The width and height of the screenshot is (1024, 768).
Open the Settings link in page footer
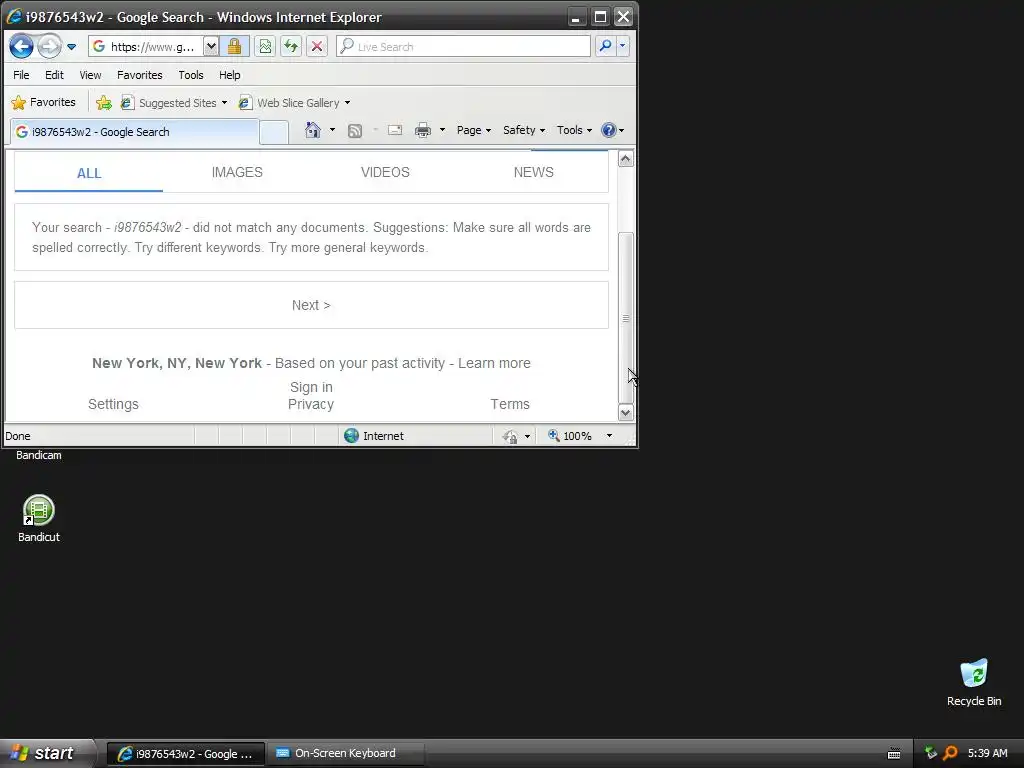coord(113,404)
